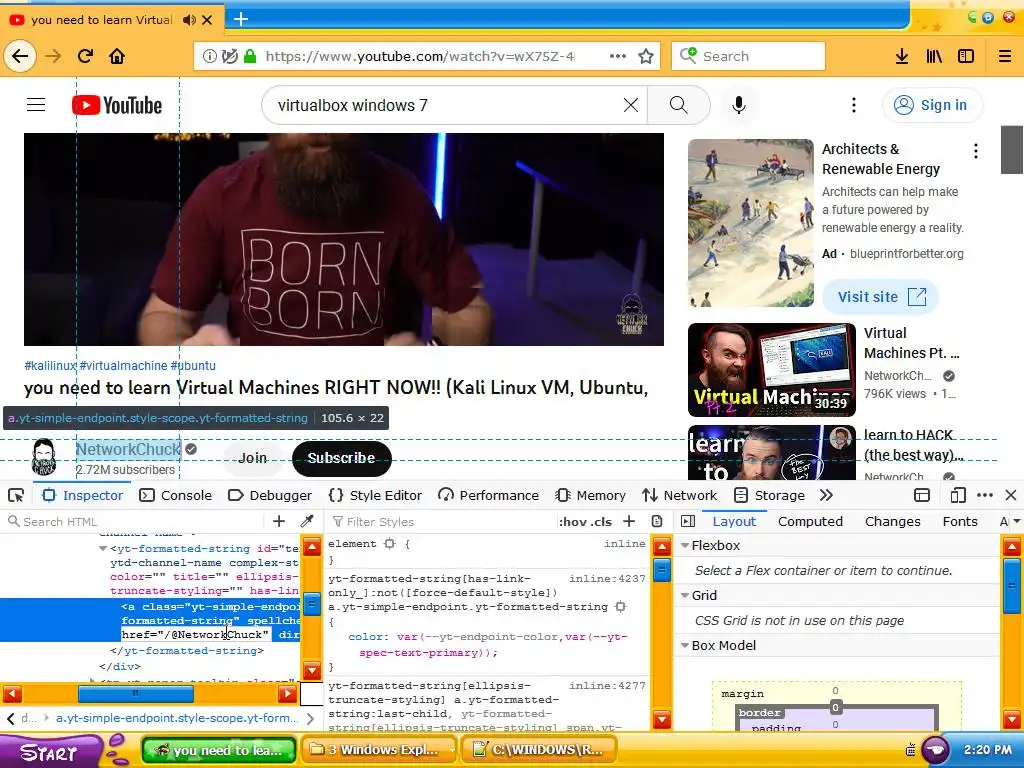The height and width of the screenshot is (768, 1024).
Task: Switch to the Inspector tab
Action: tap(82, 495)
